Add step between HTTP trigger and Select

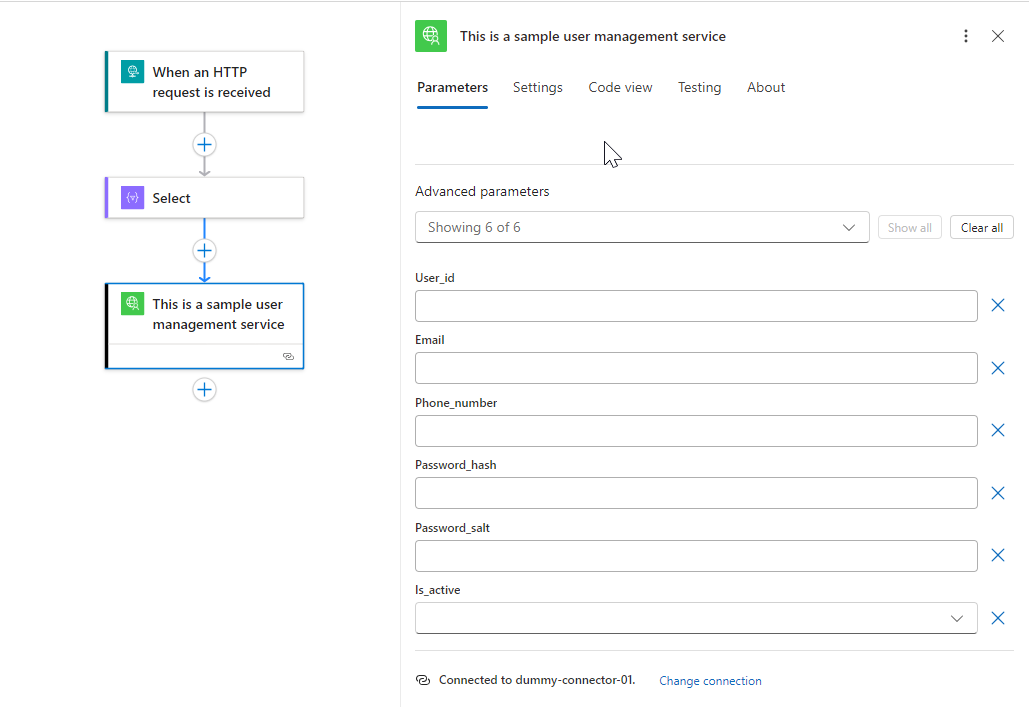[204, 145]
